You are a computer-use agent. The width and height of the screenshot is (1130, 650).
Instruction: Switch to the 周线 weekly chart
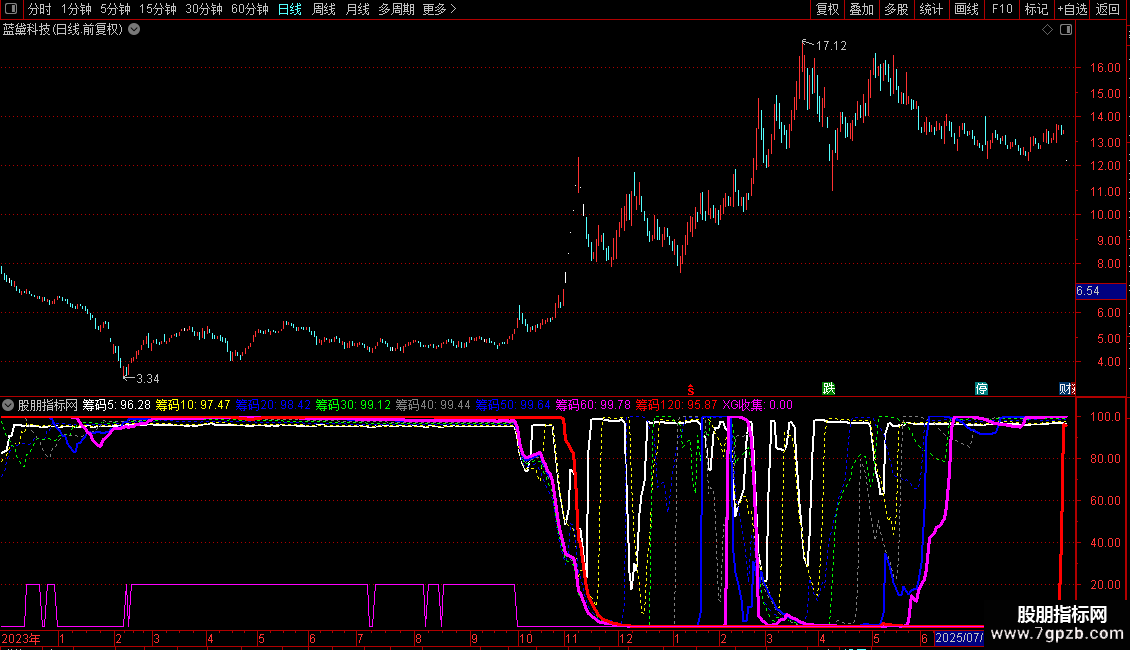tap(324, 9)
